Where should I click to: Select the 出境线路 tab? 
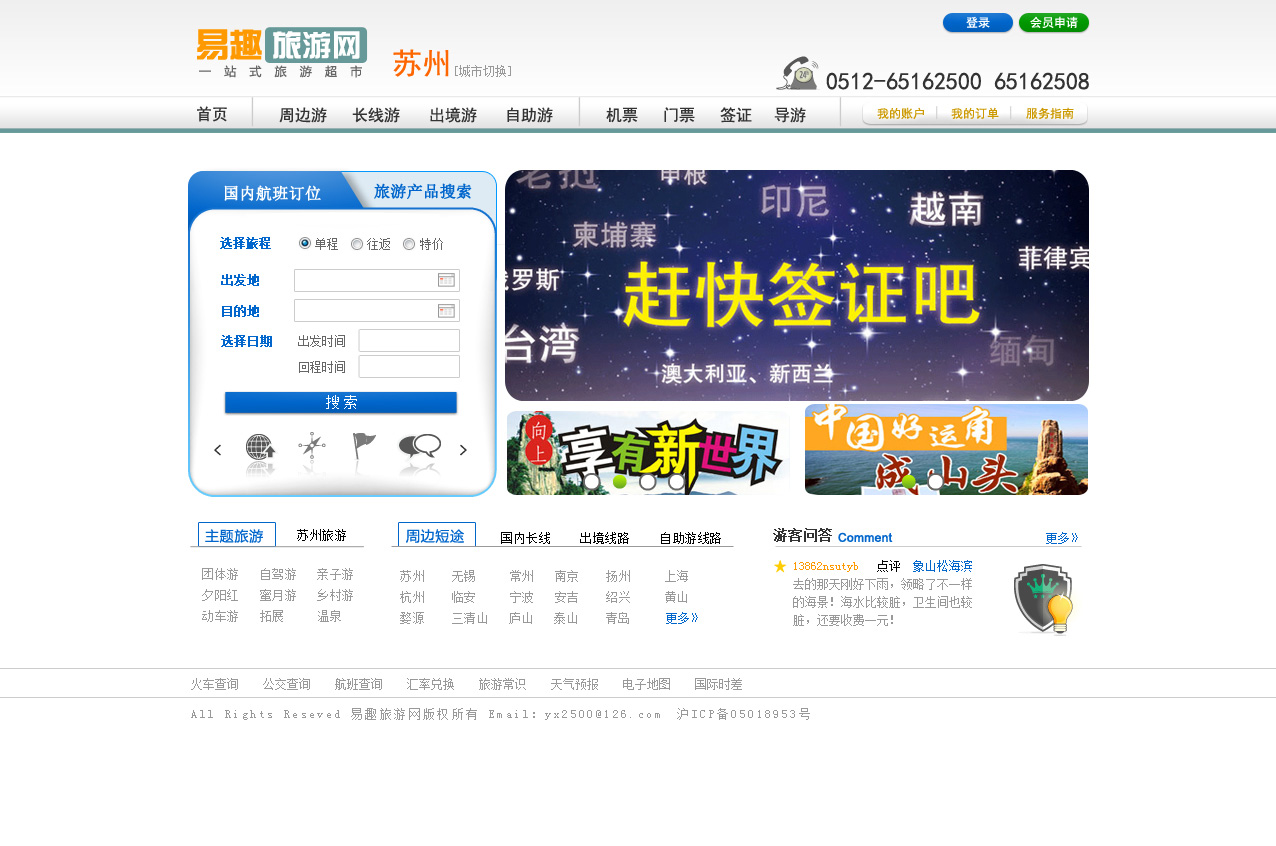pyautogui.click(x=604, y=538)
